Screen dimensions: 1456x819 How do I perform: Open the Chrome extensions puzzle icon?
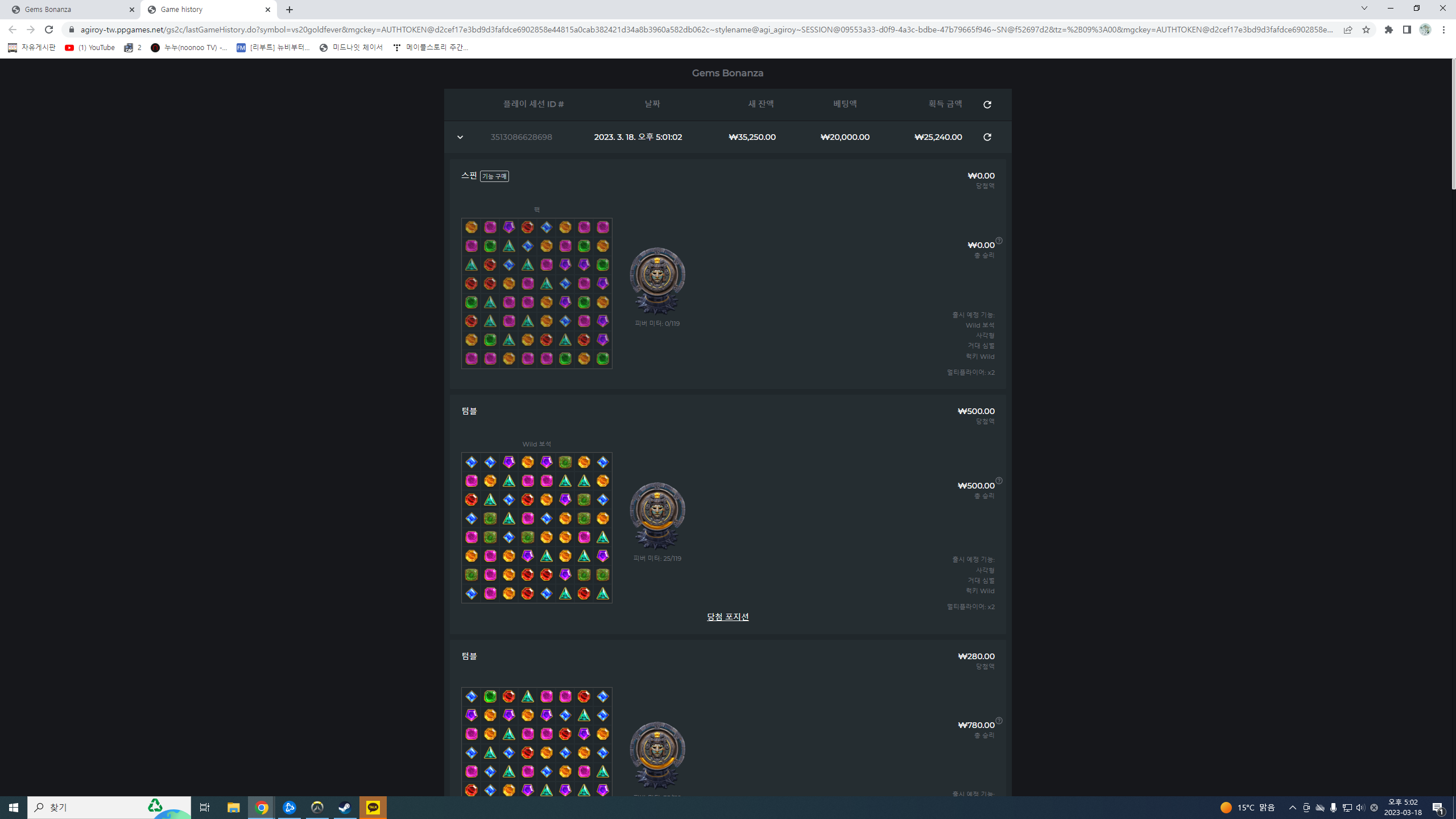tap(1389, 30)
